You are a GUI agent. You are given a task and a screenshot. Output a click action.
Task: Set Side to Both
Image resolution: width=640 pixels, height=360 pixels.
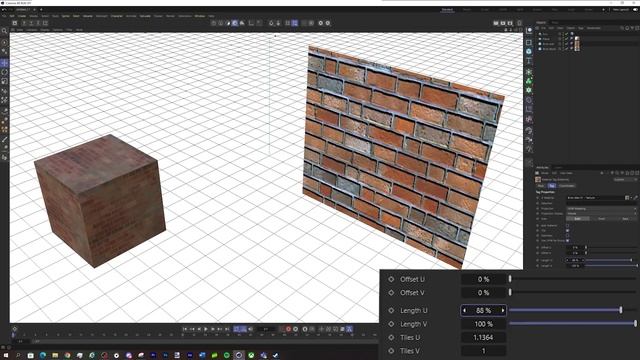tap(577, 219)
